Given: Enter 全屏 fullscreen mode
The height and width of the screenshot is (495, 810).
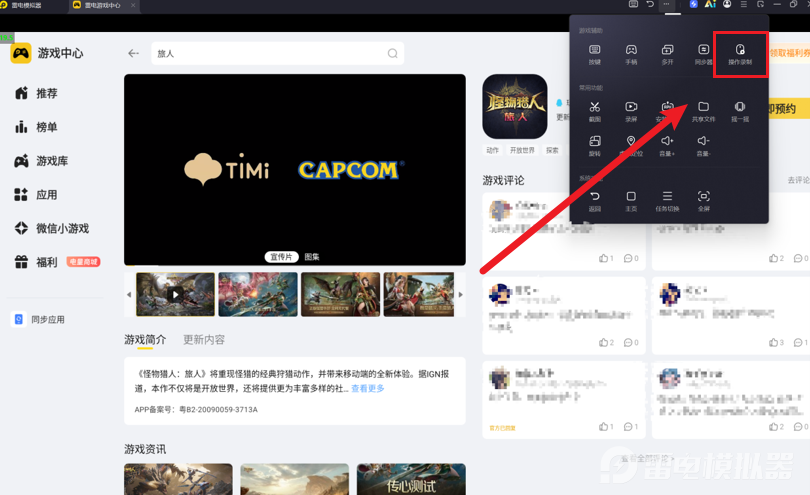Looking at the screenshot, I should [x=704, y=201].
